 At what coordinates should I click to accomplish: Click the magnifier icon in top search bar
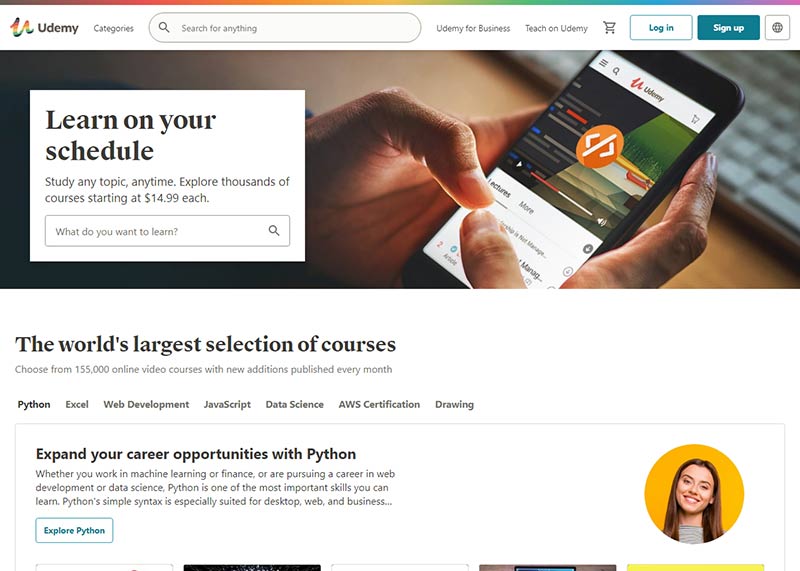tap(164, 28)
